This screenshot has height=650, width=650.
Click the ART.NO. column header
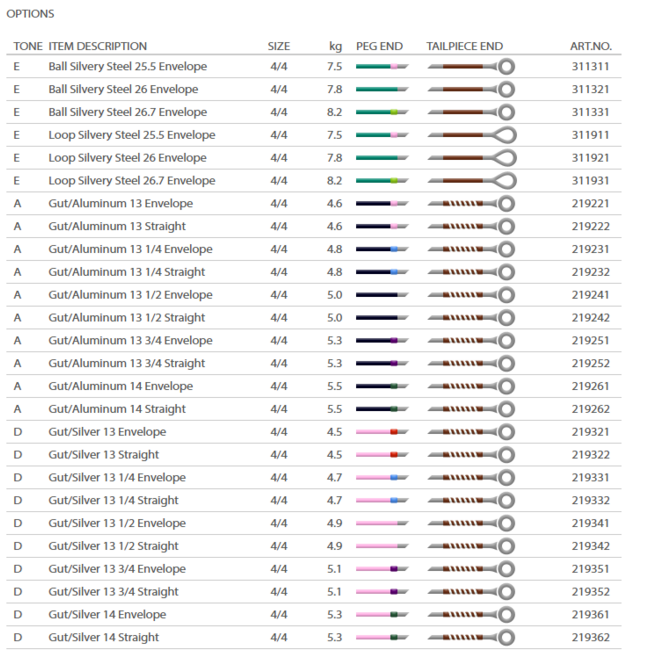coord(591,46)
